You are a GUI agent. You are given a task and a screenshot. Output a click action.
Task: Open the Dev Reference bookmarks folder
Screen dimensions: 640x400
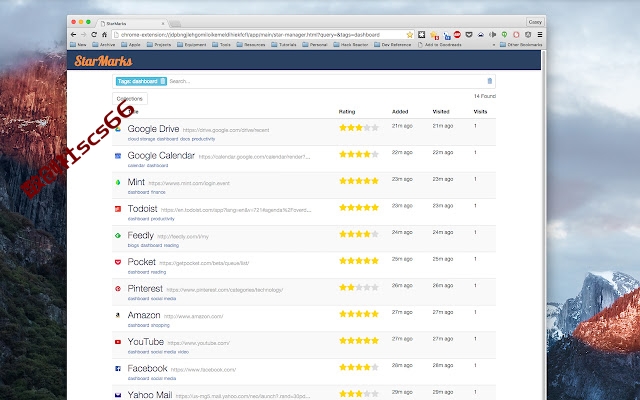(393, 44)
